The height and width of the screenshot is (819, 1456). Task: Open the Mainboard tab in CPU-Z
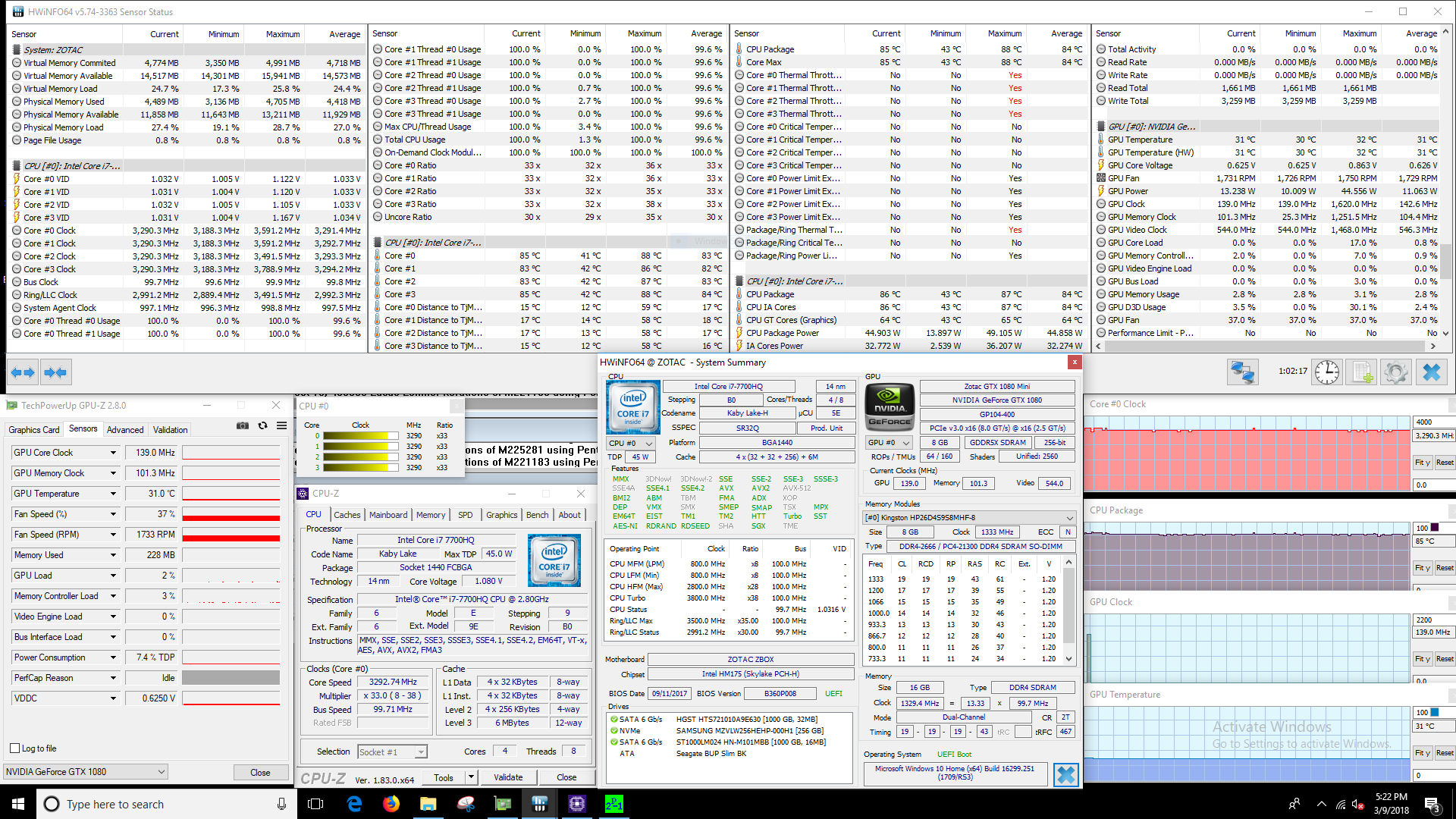coord(388,515)
